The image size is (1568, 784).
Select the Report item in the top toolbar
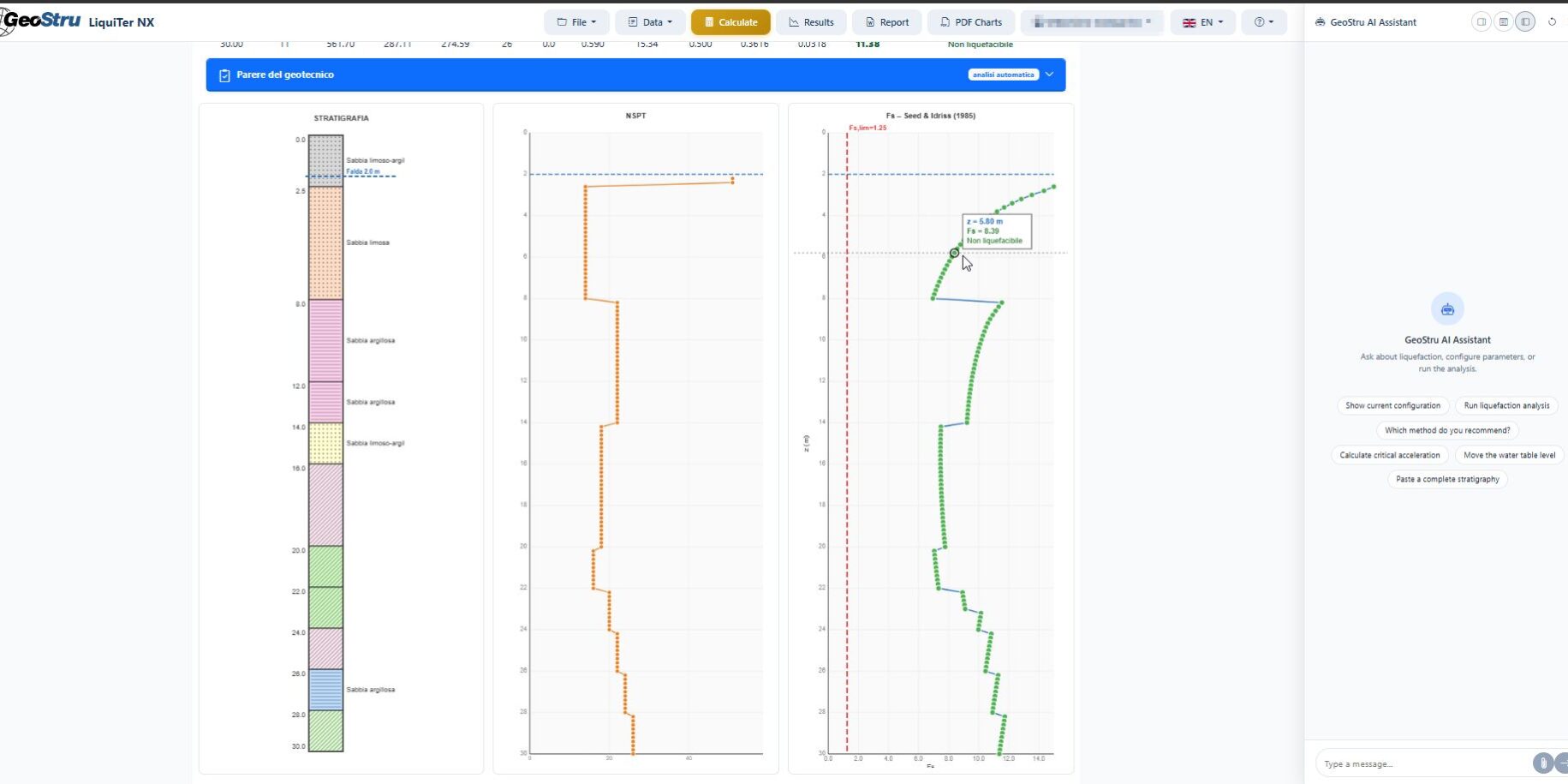tap(886, 21)
